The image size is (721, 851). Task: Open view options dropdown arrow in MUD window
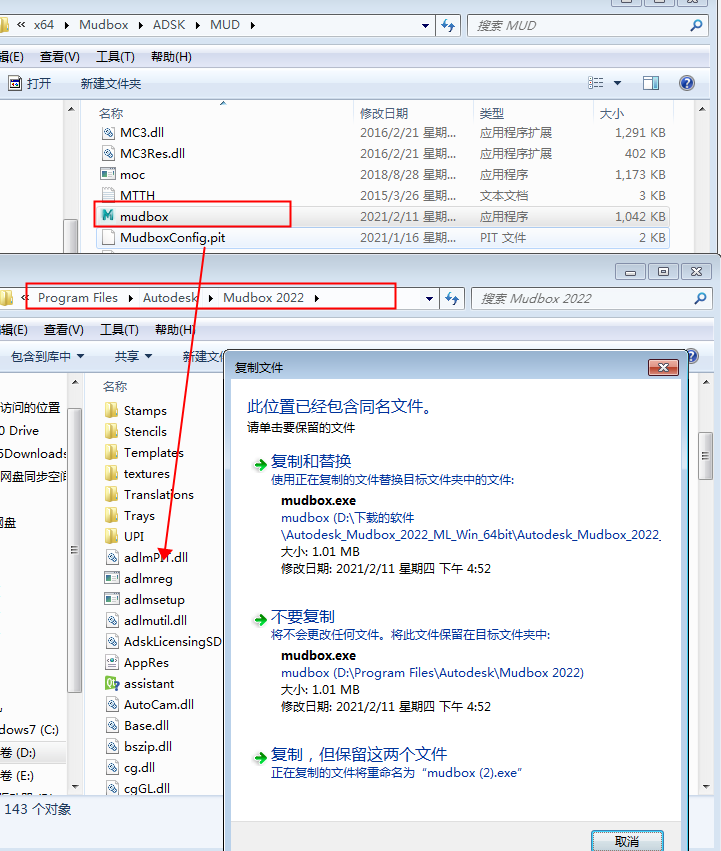[617, 83]
